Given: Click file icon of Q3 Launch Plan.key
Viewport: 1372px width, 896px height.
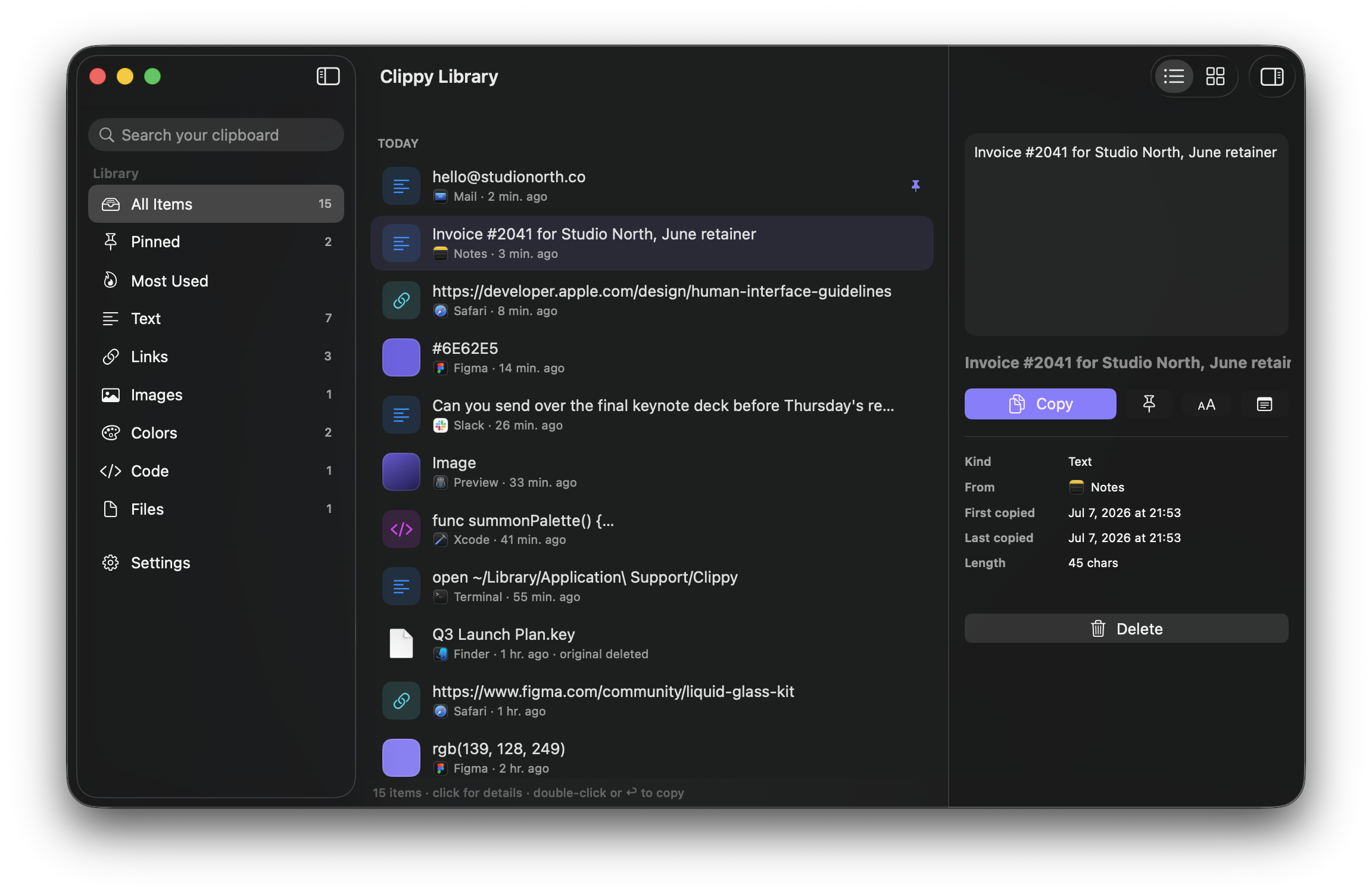Looking at the screenshot, I should point(401,643).
